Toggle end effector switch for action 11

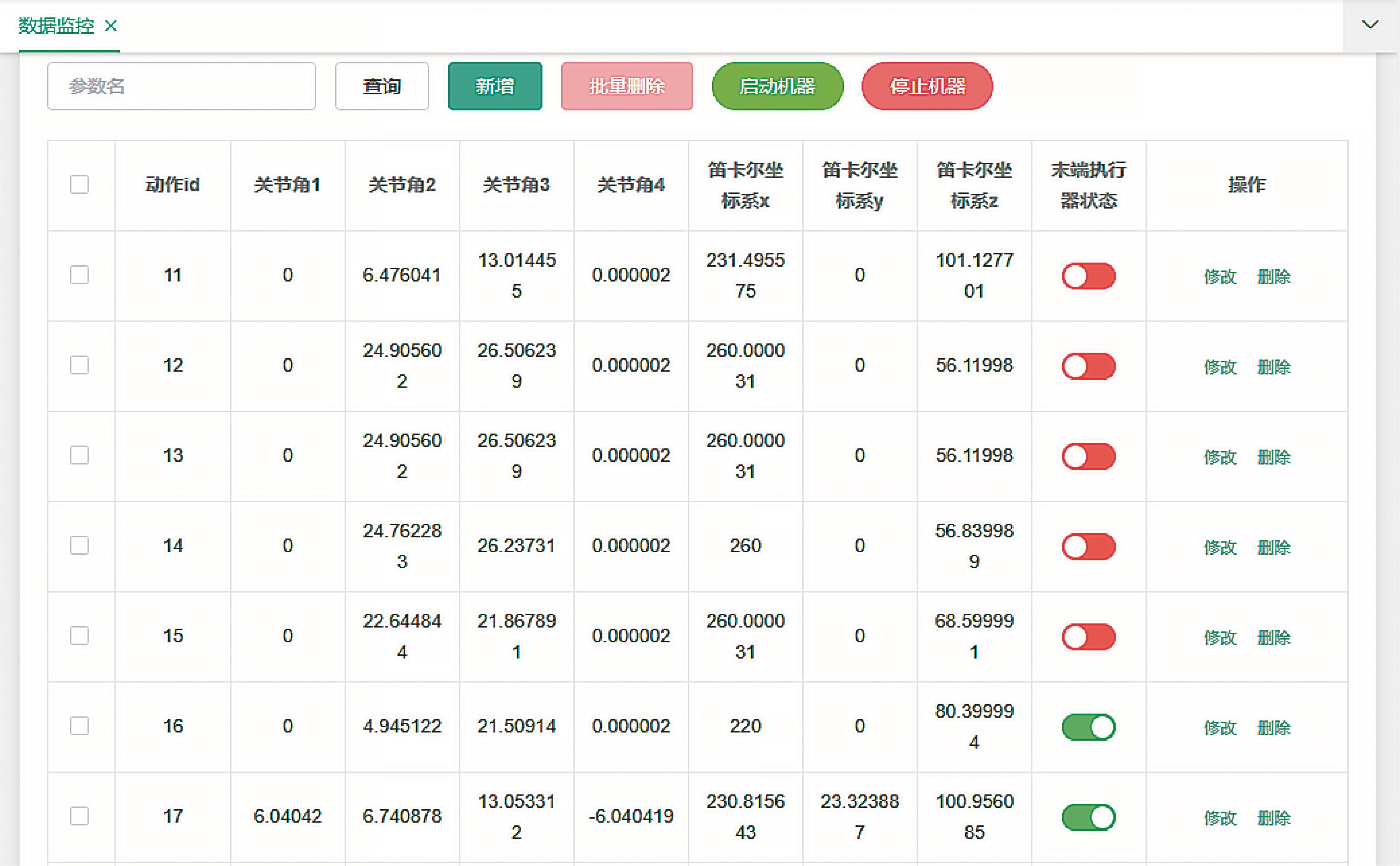tap(1089, 276)
